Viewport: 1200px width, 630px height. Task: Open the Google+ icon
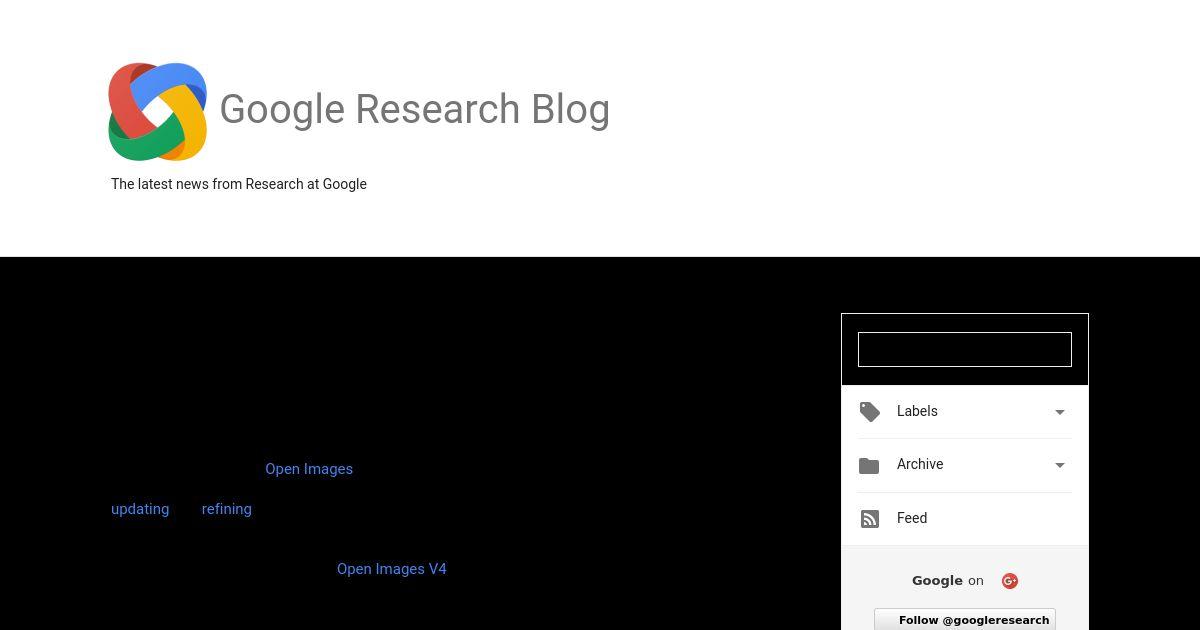[x=1010, y=581]
